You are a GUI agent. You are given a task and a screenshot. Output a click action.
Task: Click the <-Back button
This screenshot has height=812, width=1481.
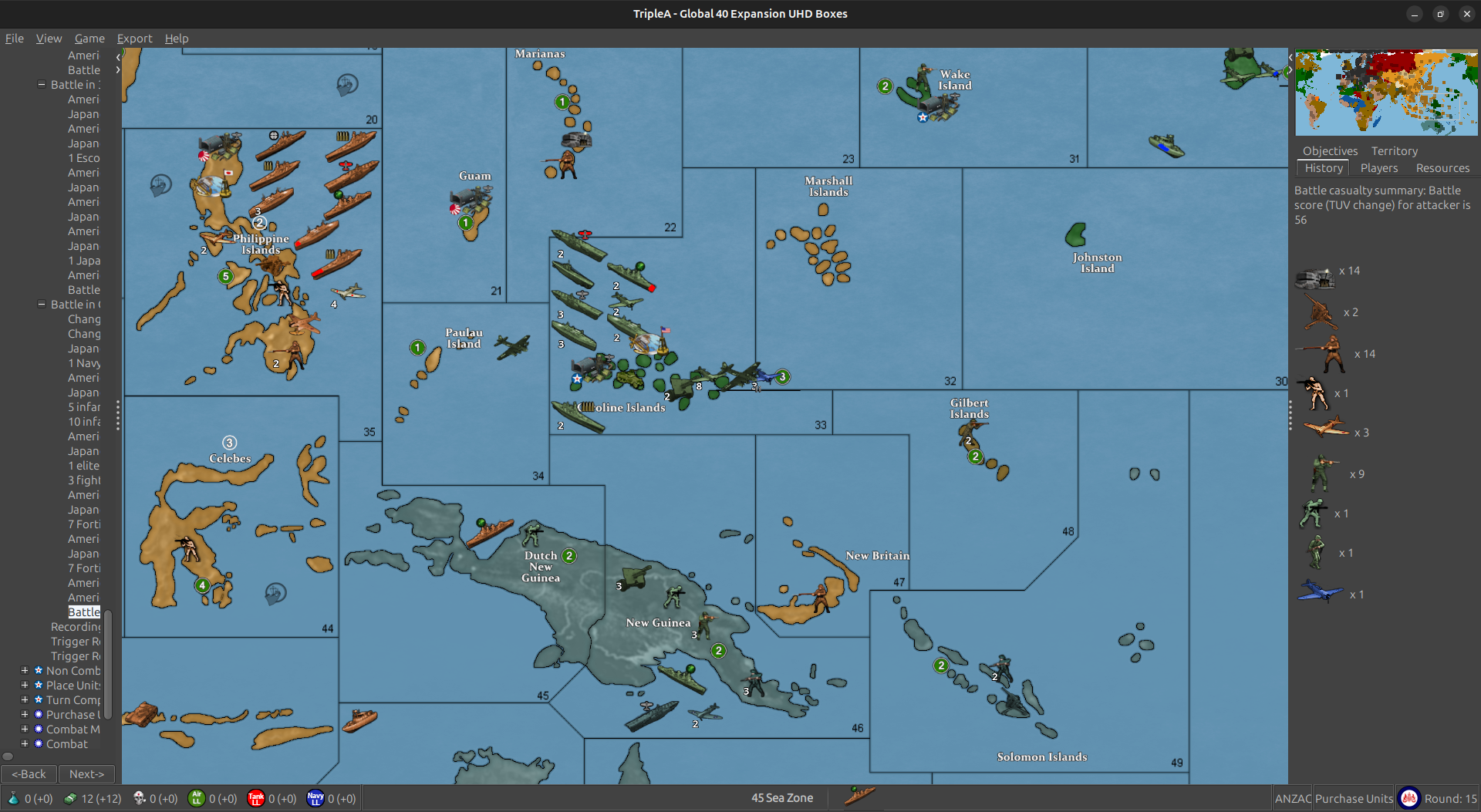coord(29,774)
